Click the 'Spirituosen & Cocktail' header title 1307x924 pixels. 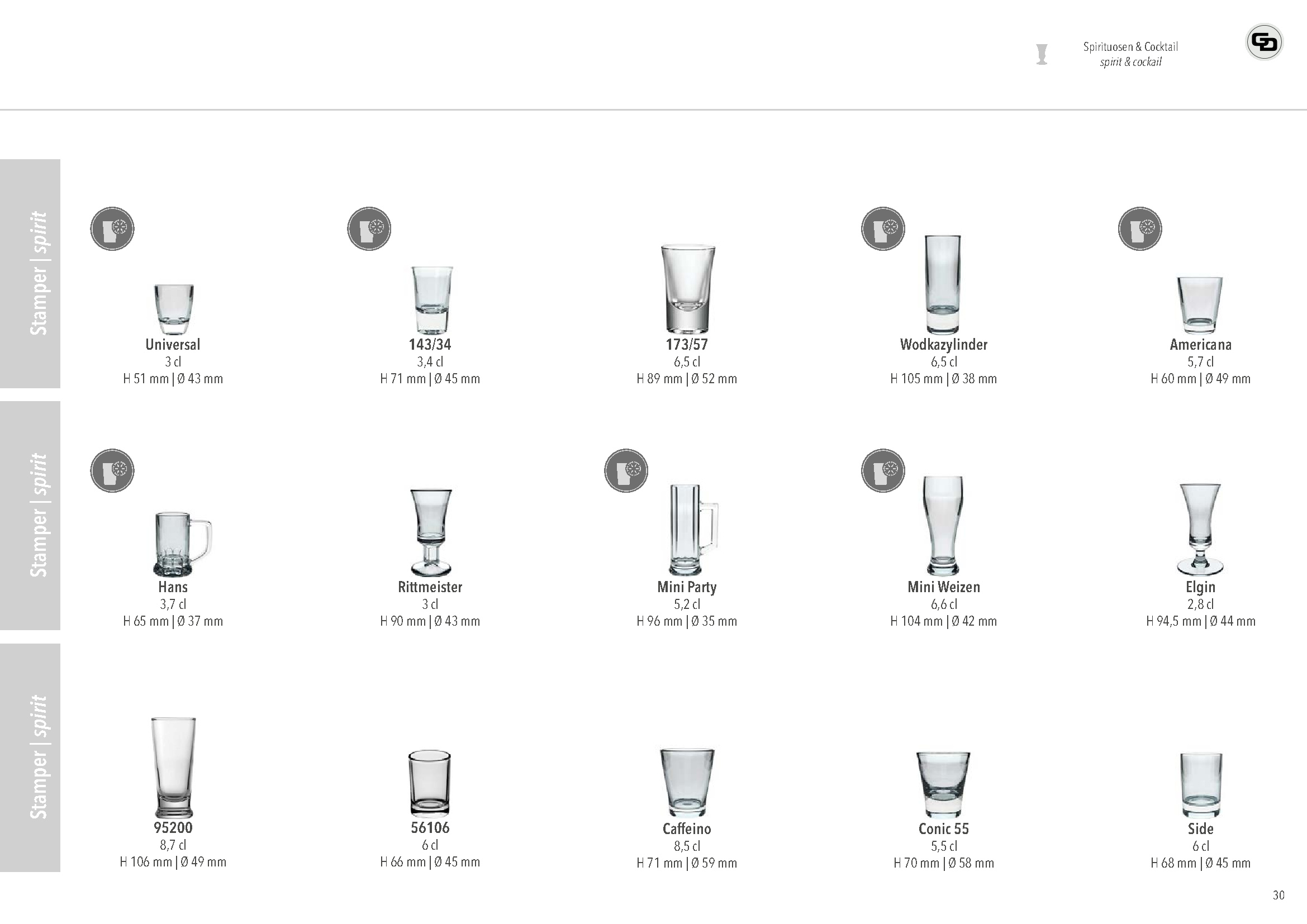1130,47
